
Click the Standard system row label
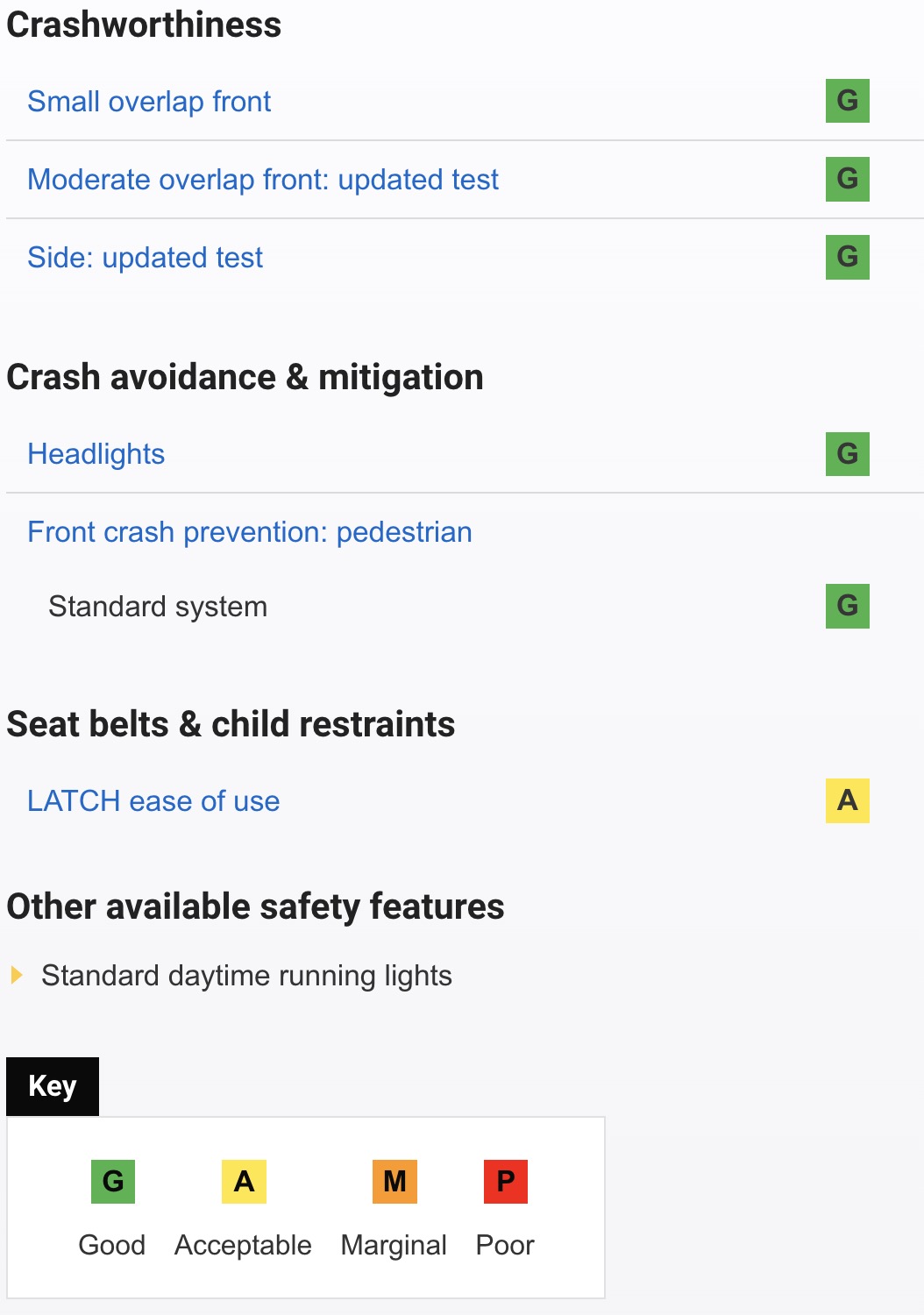click(x=158, y=607)
